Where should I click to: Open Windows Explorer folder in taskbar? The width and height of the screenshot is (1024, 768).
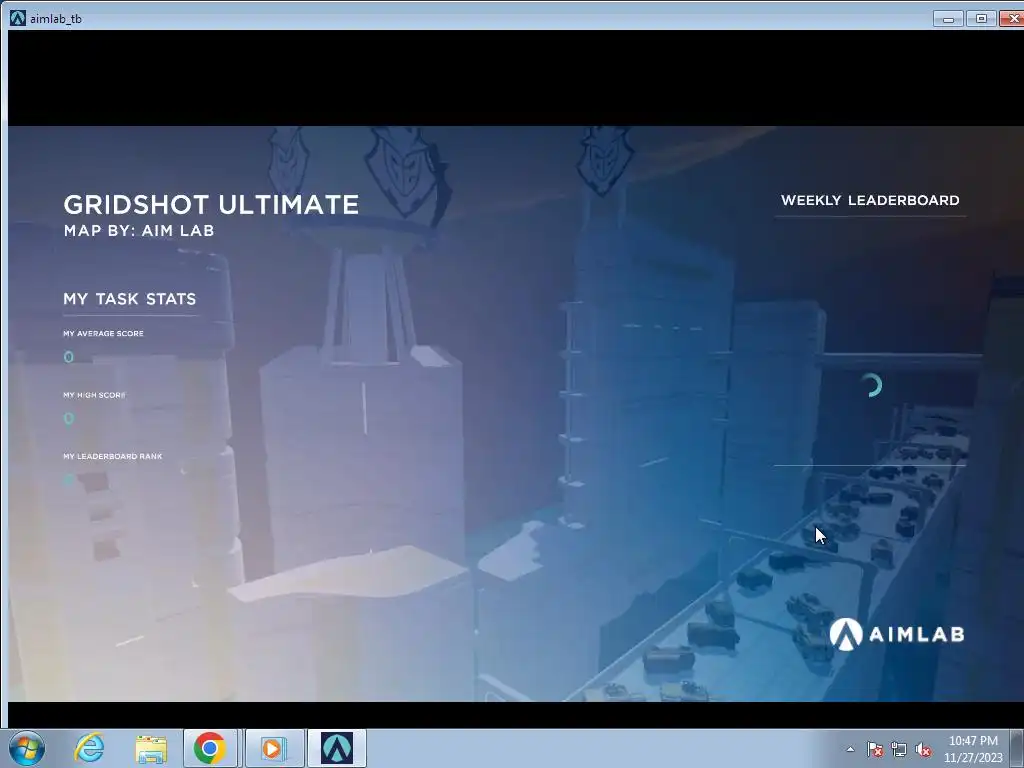coord(151,749)
